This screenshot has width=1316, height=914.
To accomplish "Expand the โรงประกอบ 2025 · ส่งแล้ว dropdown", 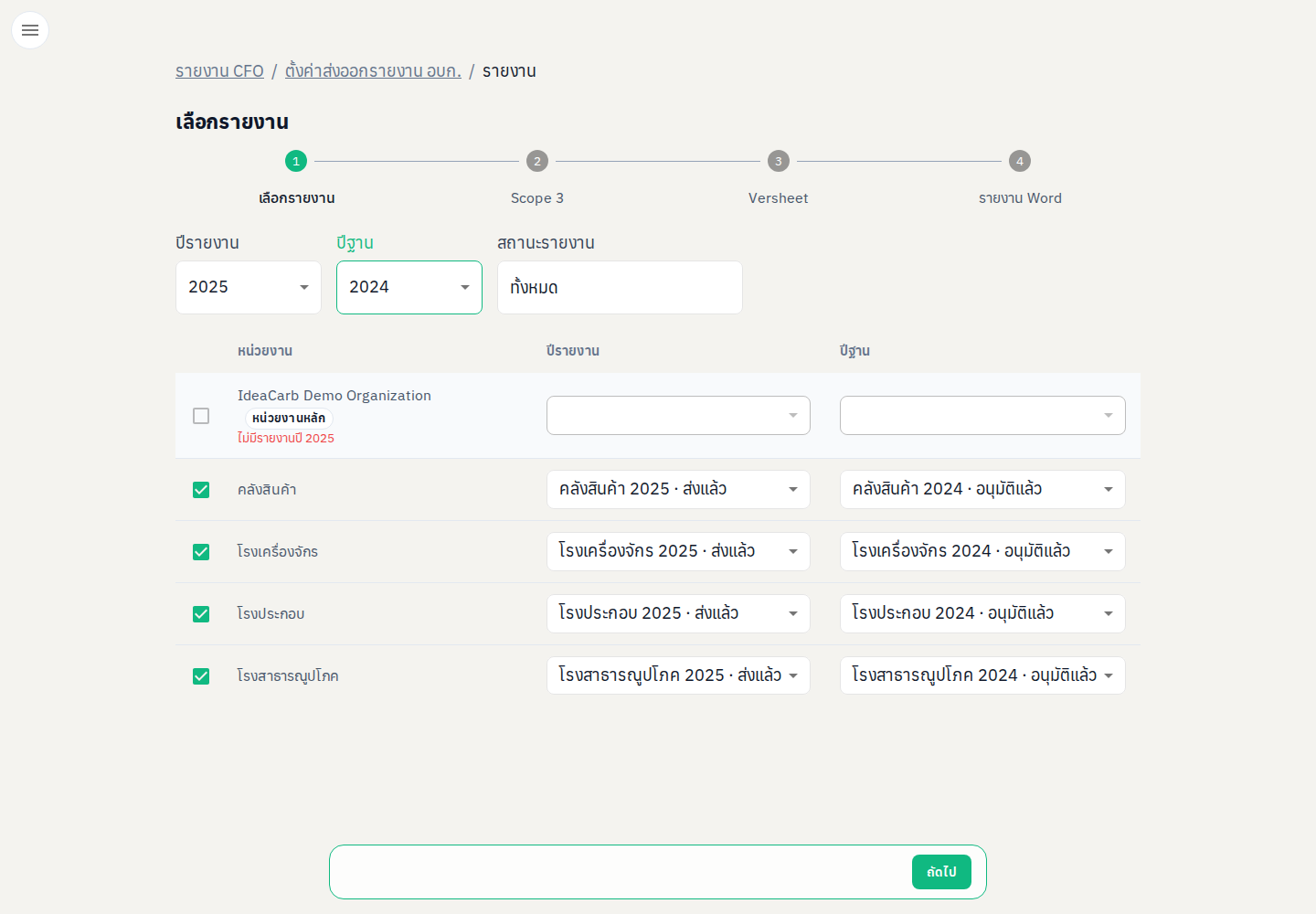I will [x=678, y=613].
